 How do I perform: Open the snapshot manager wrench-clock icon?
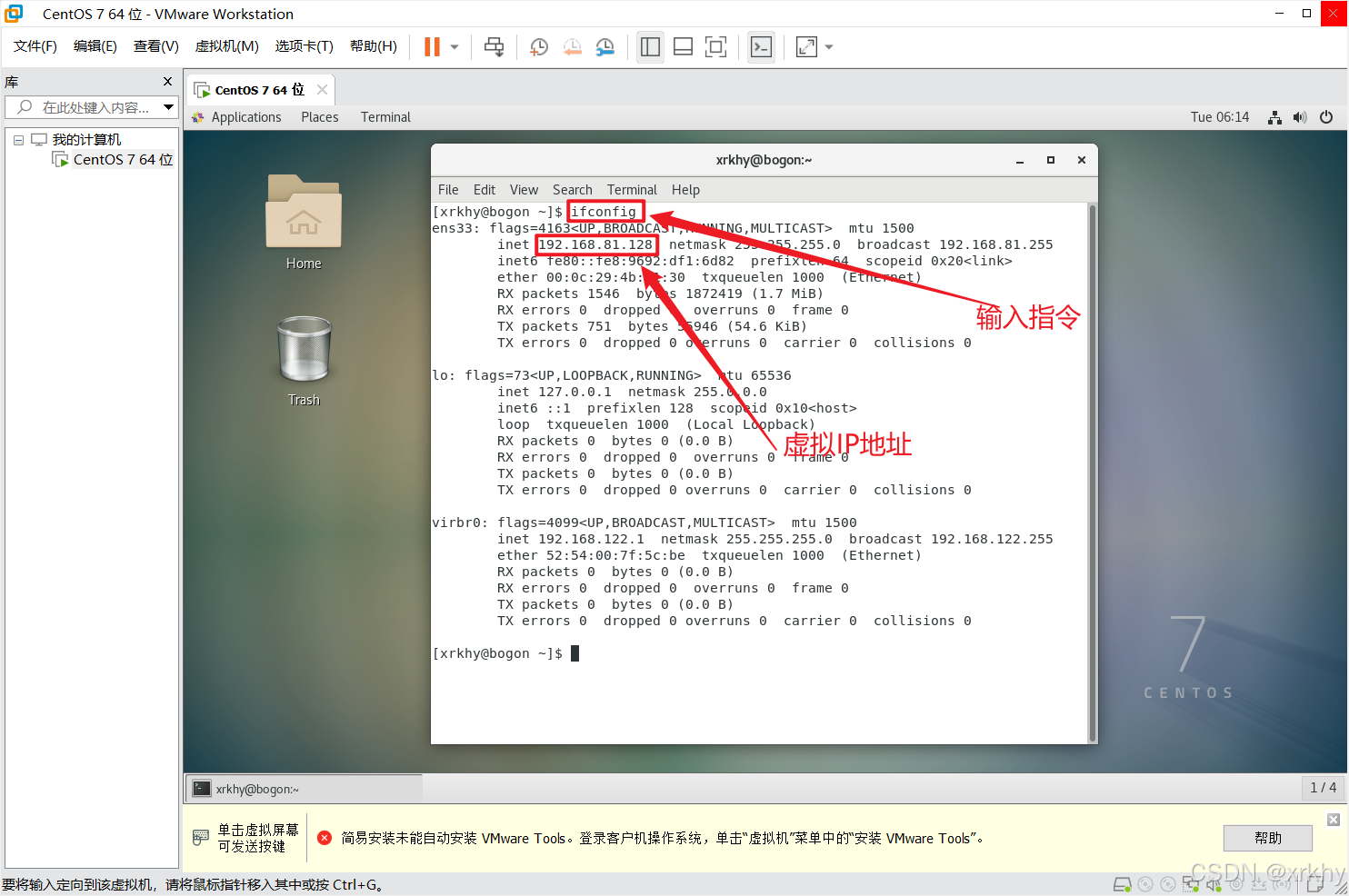click(x=605, y=47)
